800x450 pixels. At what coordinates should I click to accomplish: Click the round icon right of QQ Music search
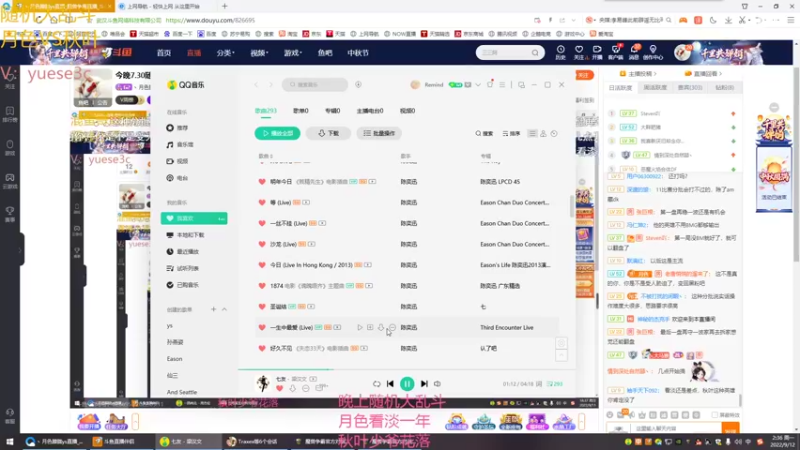pyautogui.click(x=358, y=84)
